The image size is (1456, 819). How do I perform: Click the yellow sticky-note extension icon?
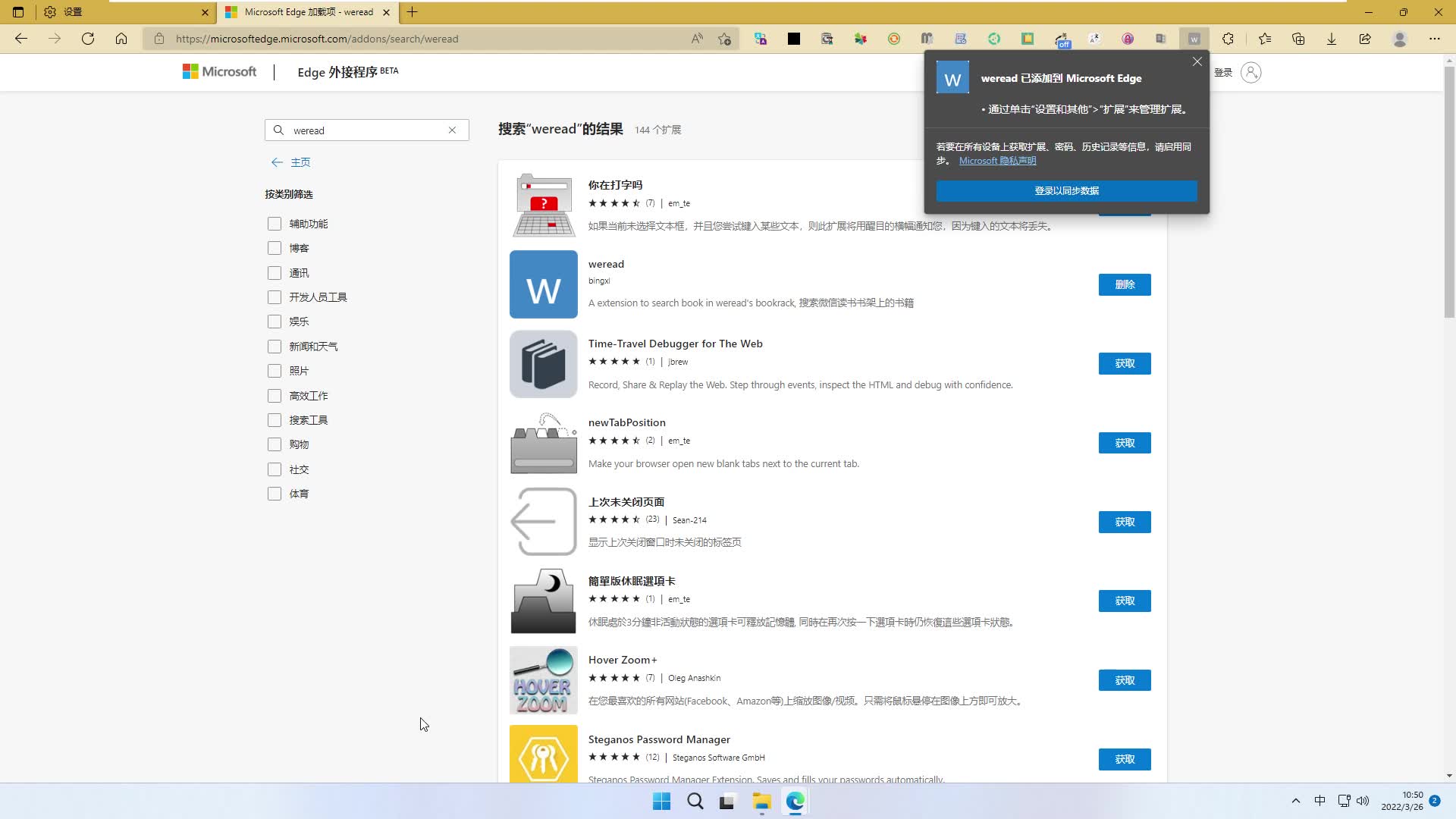(x=1028, y=39)
